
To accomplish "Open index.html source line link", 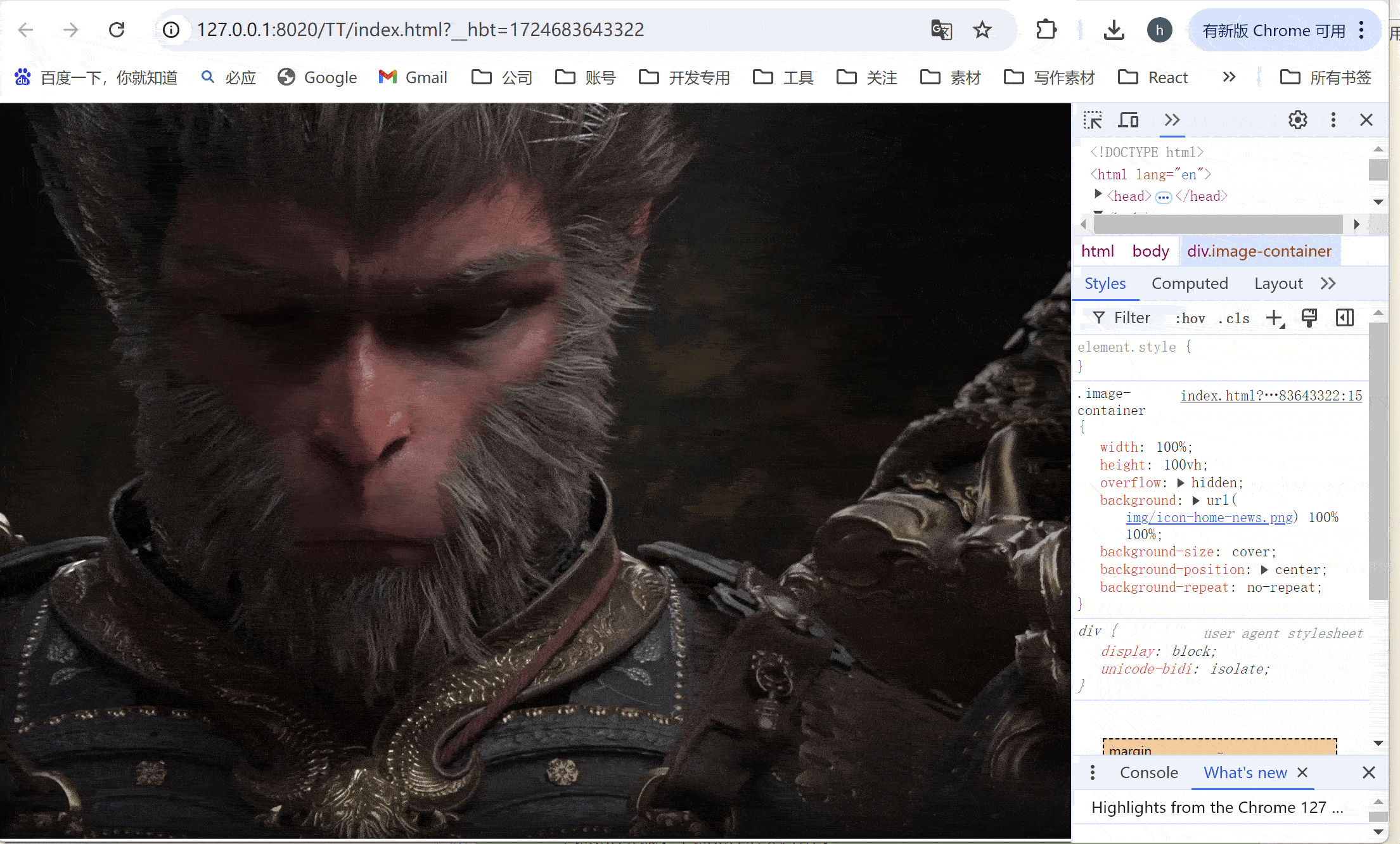I will (1271, 395).
